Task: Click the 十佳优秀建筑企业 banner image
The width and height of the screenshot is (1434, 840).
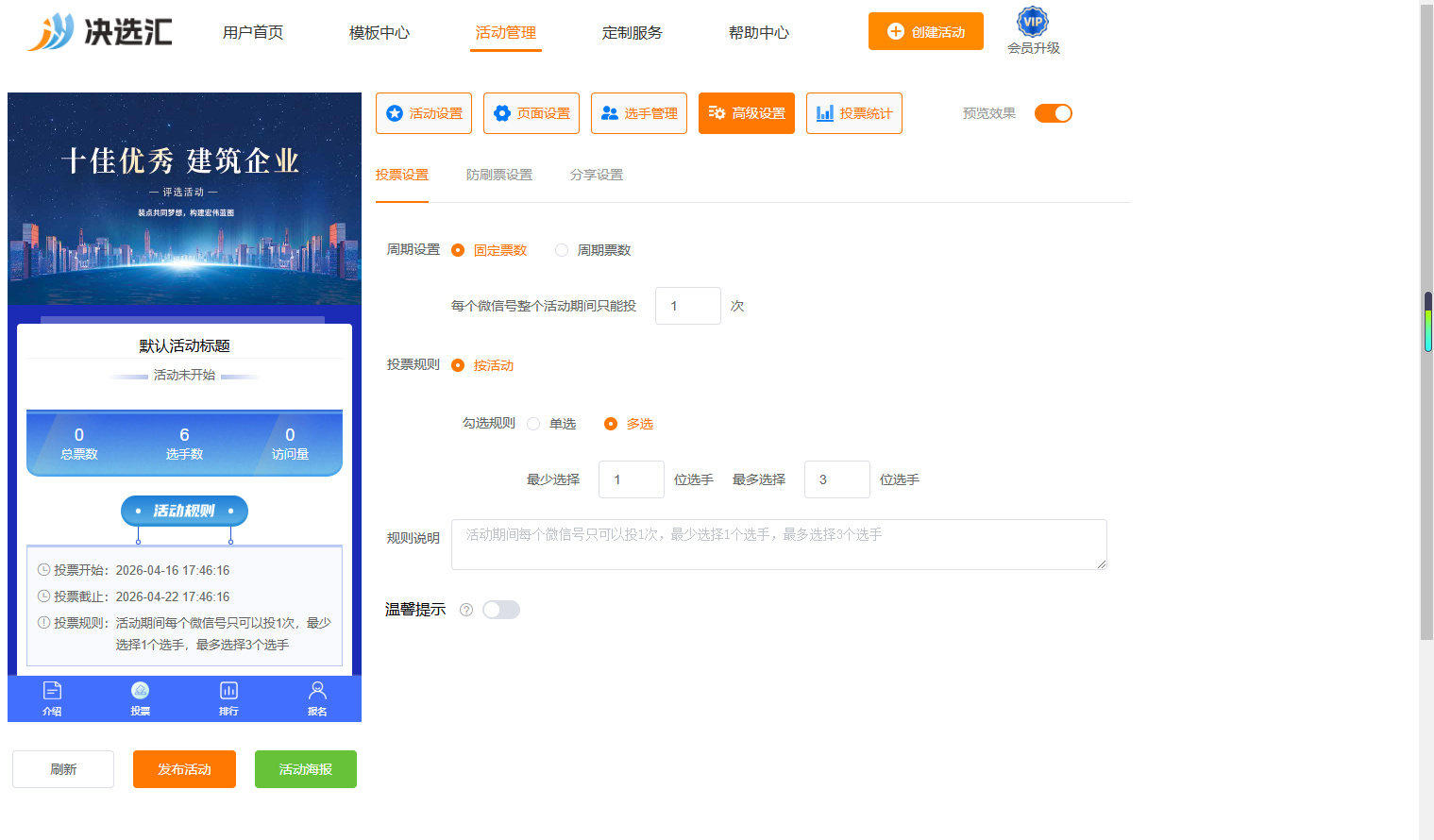Action: tap(184, 198)
